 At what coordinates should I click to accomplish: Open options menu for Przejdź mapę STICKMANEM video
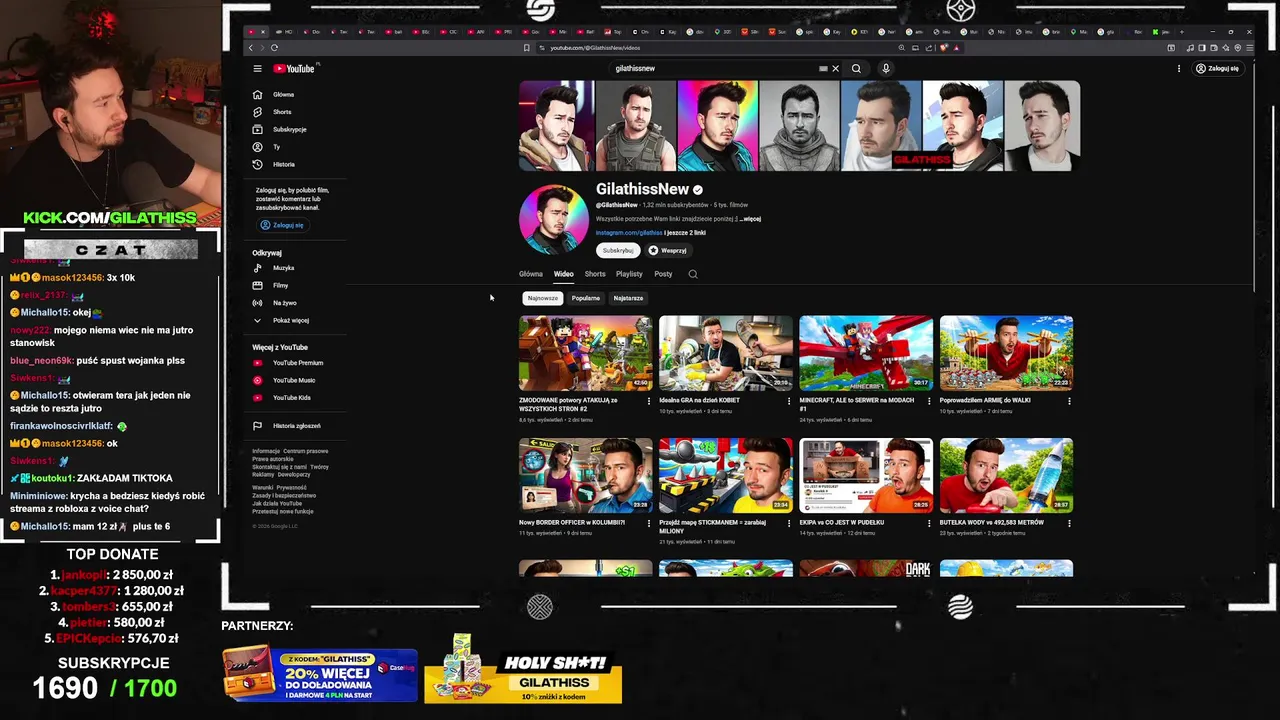pyautogui.click(x=789, y=523)
